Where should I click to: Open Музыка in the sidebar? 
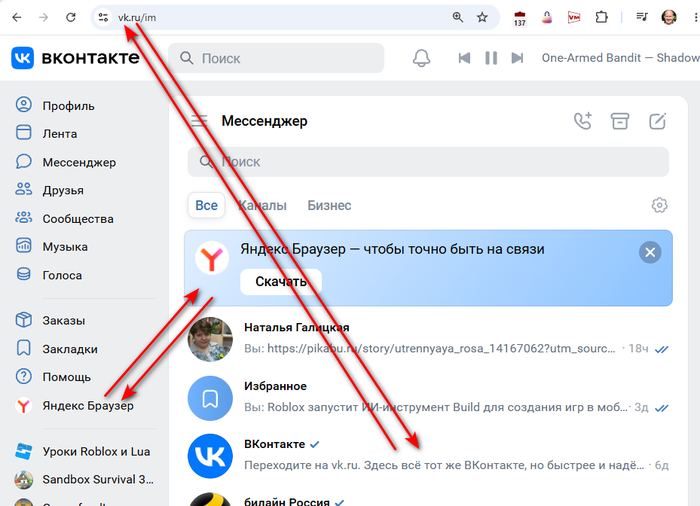tap(51, 247)
